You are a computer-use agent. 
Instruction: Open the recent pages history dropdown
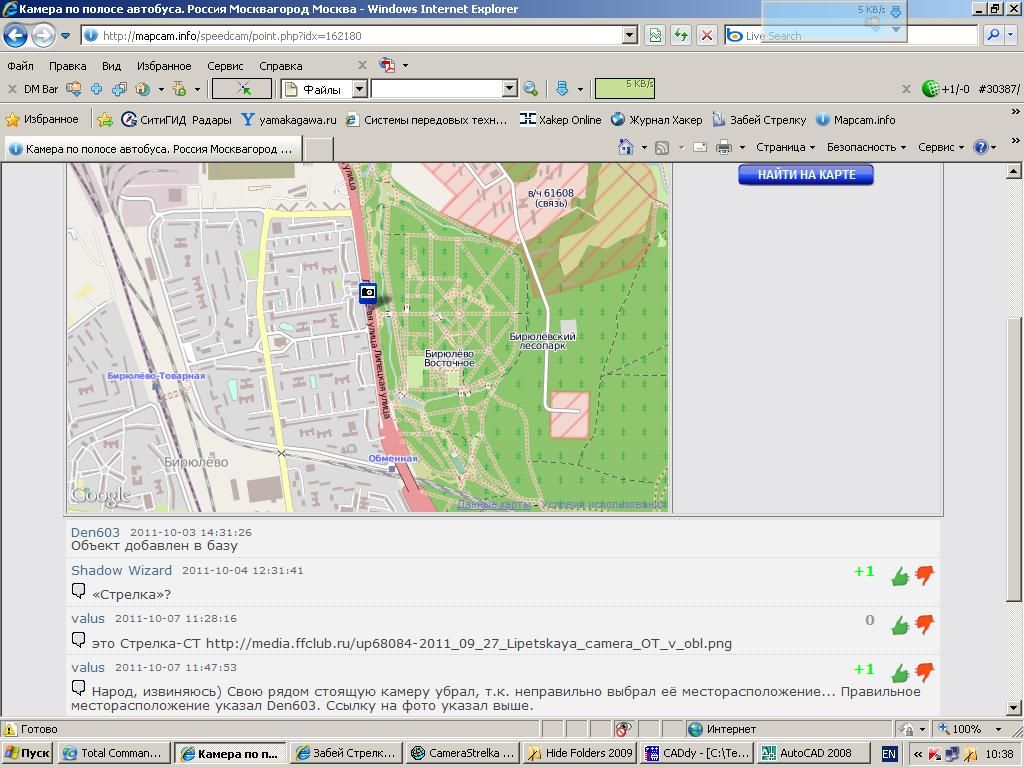click(x=65, y=36)
